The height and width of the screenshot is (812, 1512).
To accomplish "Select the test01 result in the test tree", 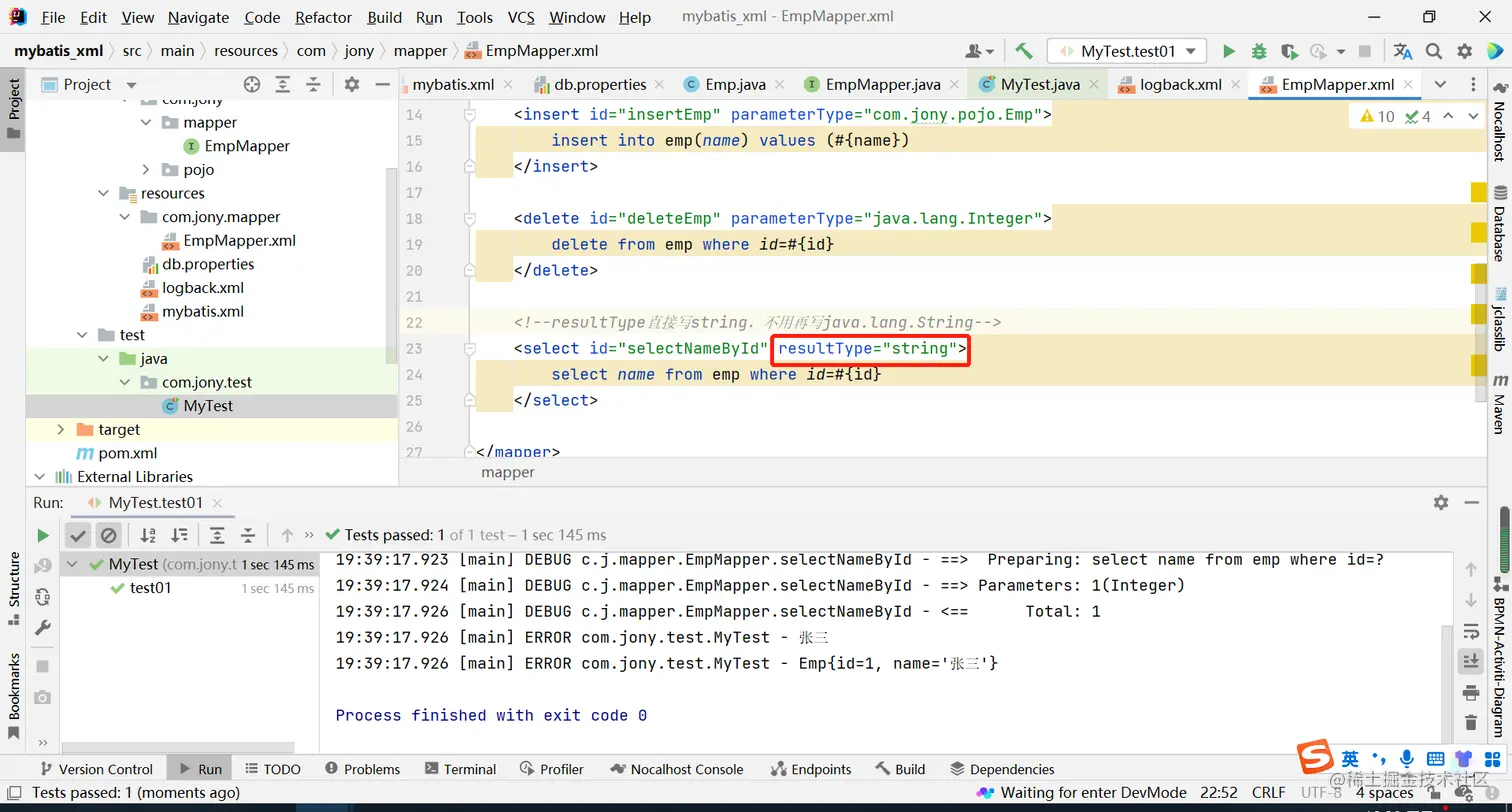I will pos(150,588).
